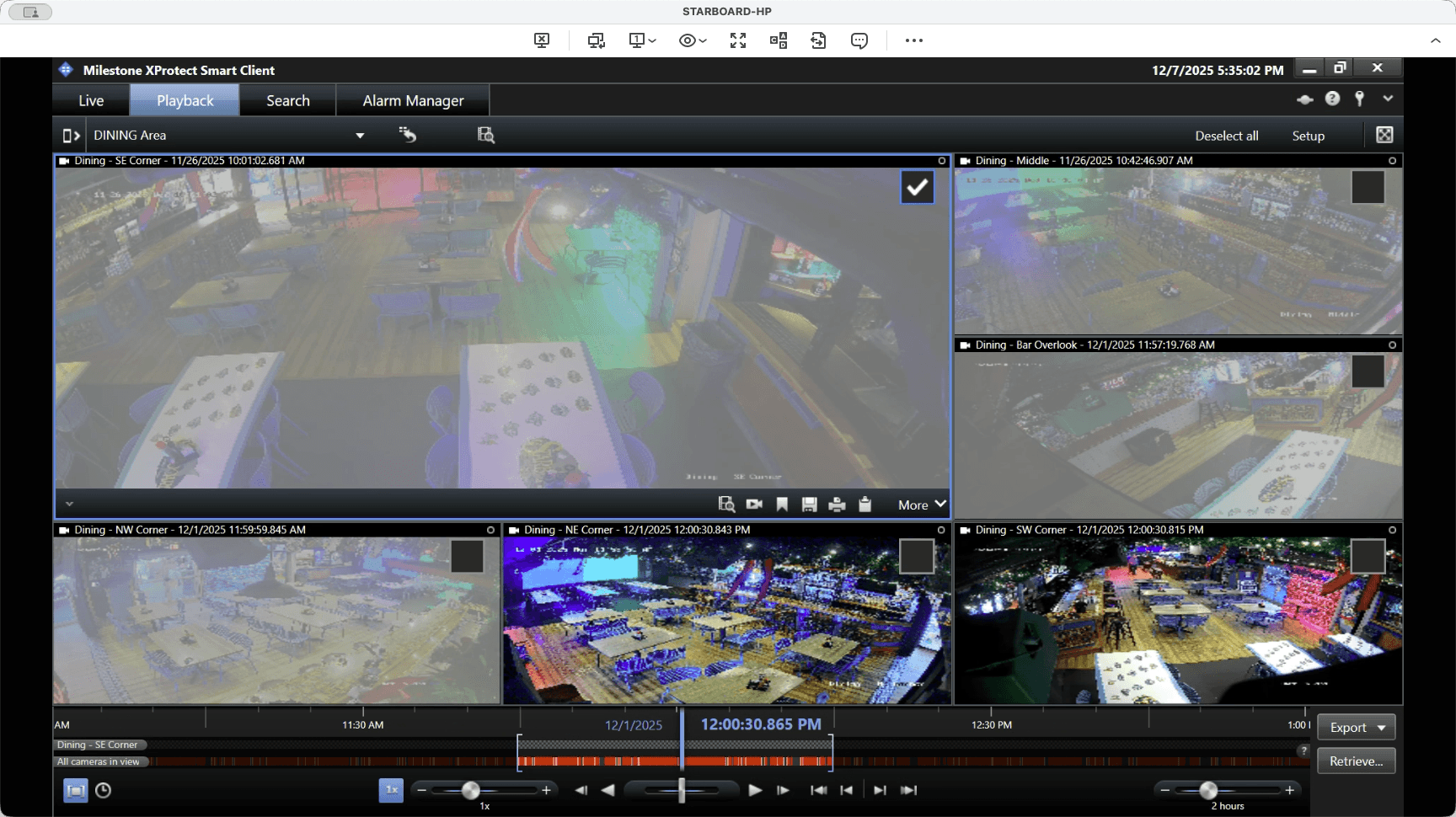
Task: Open the Export dropdown arrow
Action: pos(1381,728)
